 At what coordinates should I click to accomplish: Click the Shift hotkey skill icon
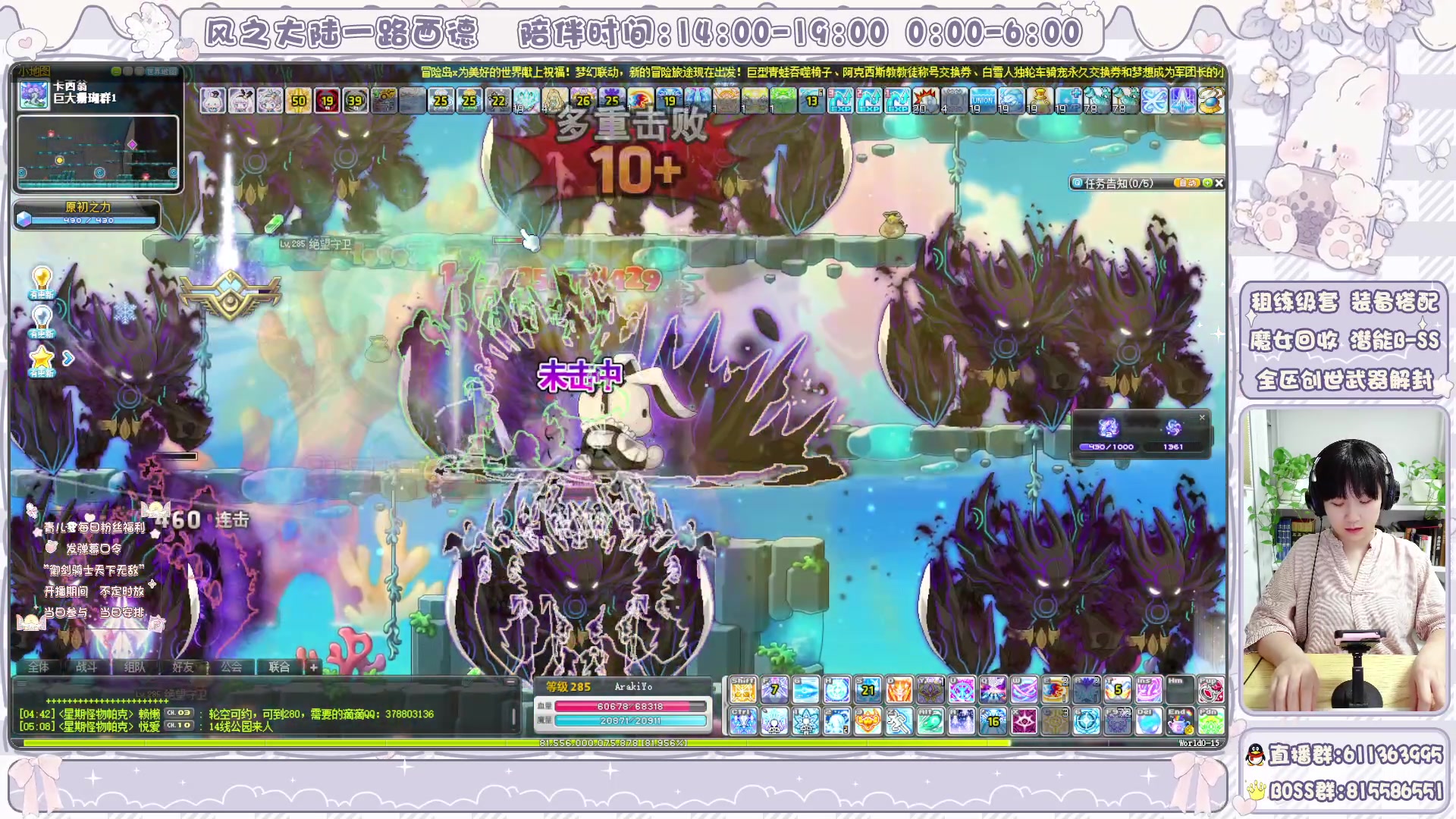[743, 689]
